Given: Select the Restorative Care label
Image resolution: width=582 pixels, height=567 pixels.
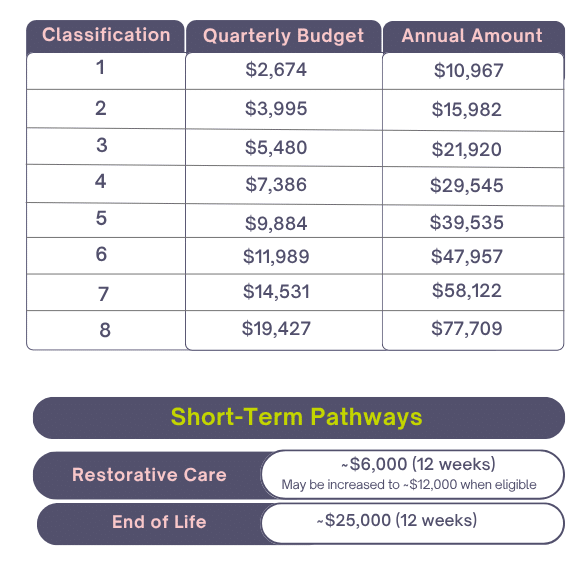Looking at the screenshot, I should (149, 475).
